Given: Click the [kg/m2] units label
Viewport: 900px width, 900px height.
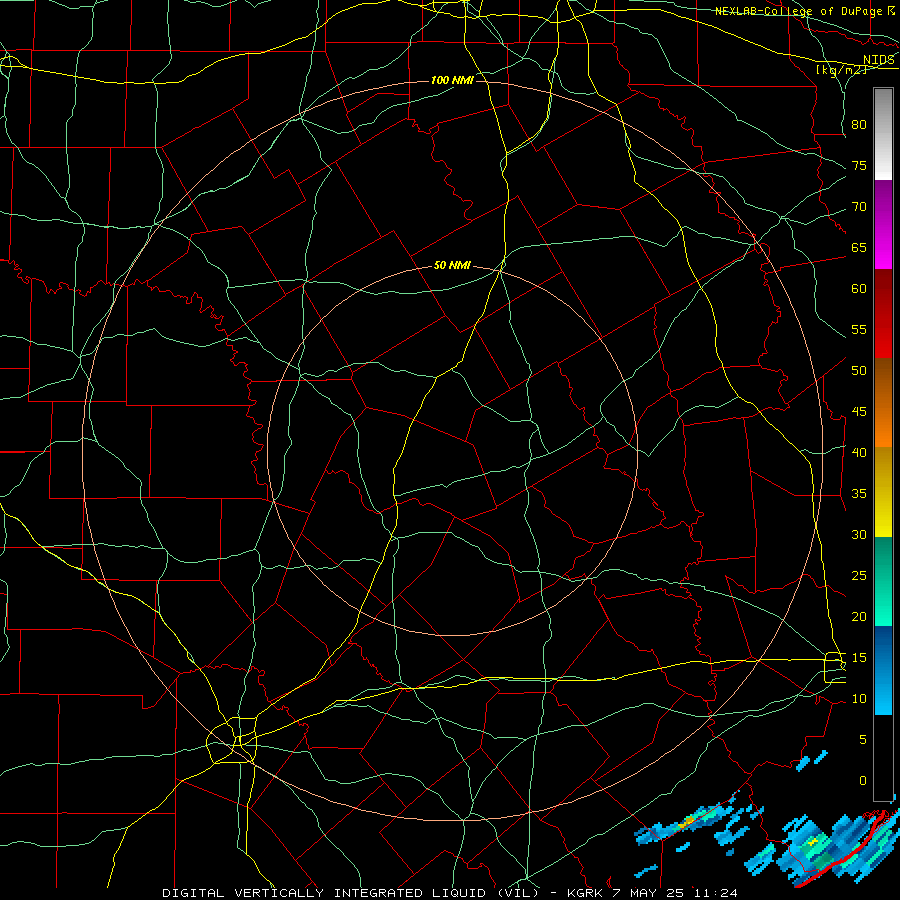Looking at the screenshot, I should point(841,70).
